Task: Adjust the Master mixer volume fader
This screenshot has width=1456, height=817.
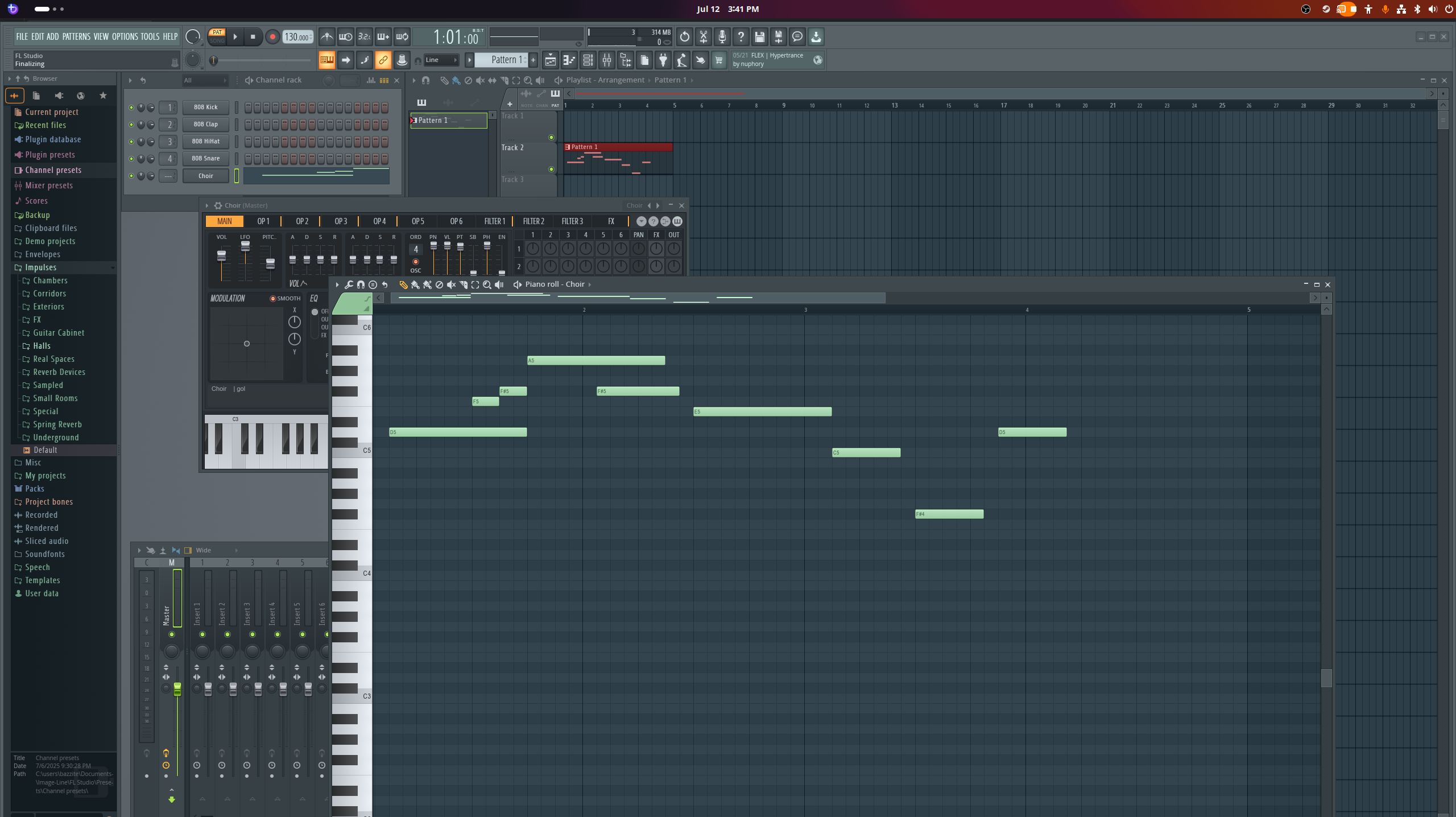Action: pos(177,688)
